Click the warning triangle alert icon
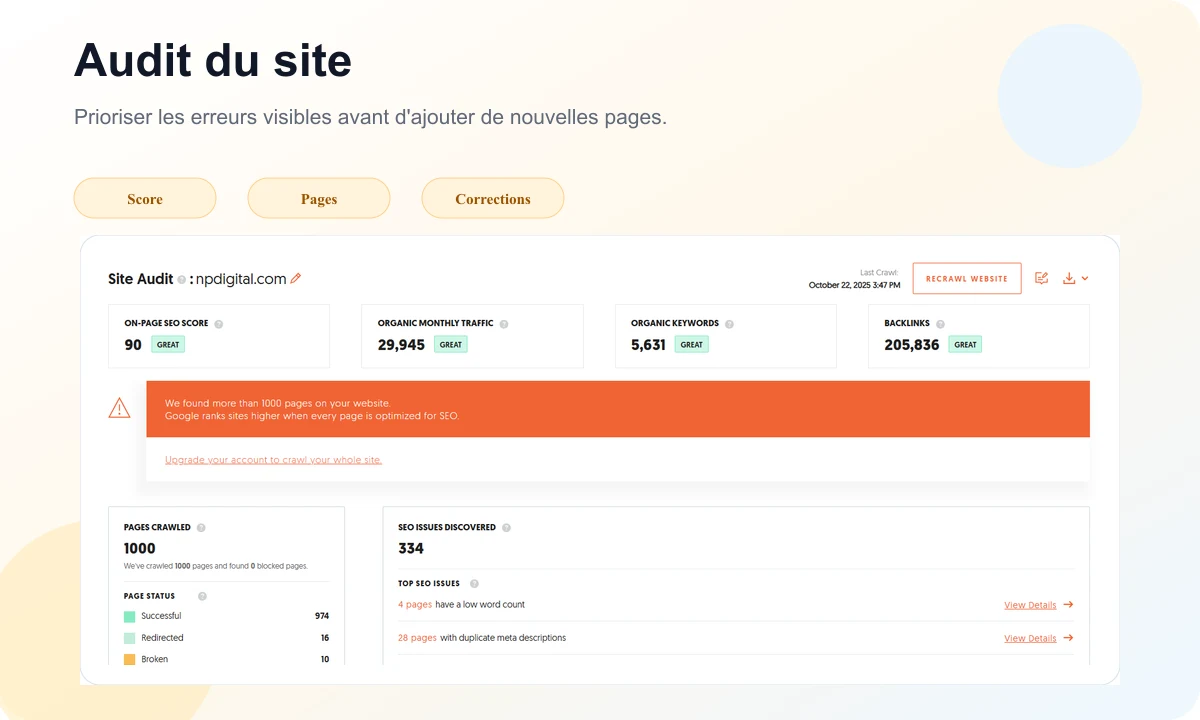The width and height of the screenshot is (1200, 720). pos(119,408)
